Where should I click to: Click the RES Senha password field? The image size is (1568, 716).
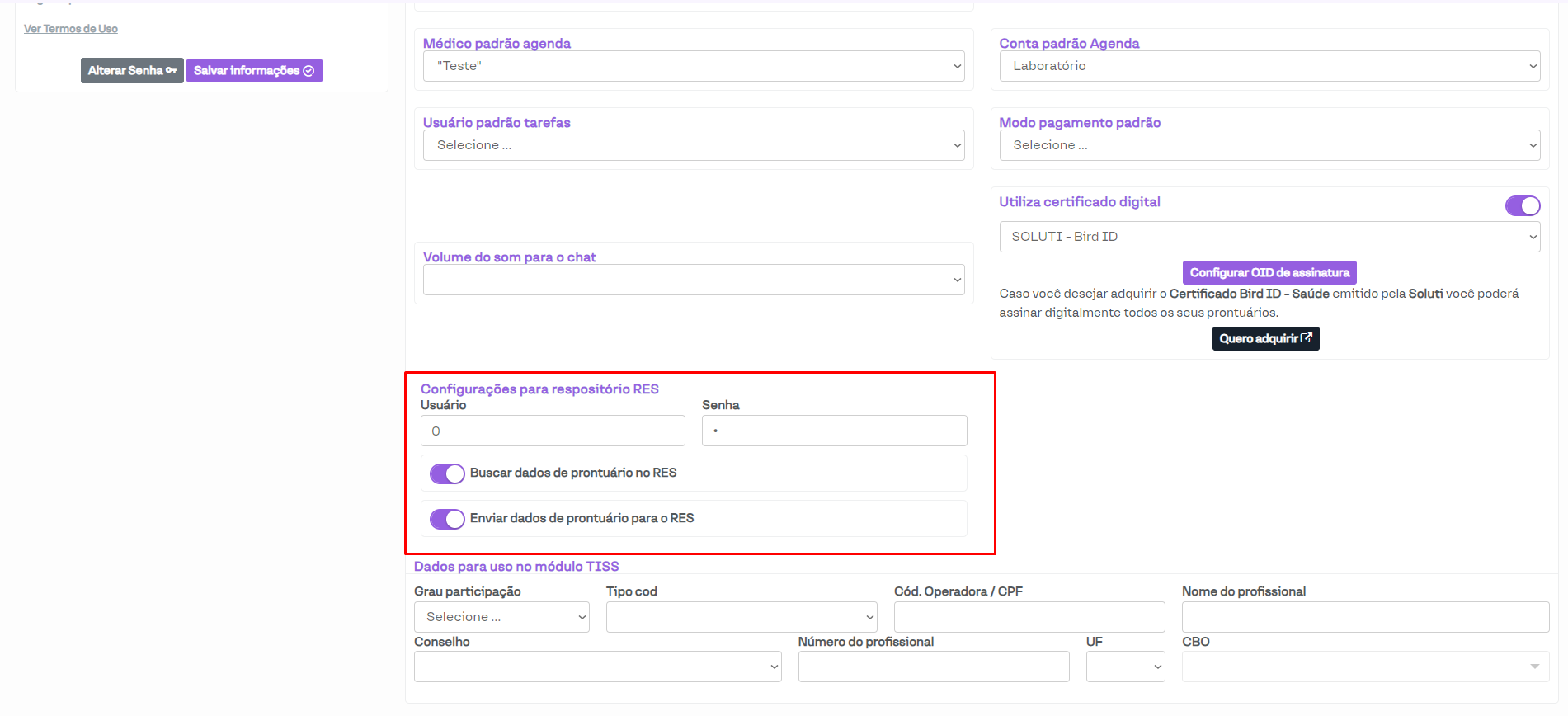pos(834,431)
